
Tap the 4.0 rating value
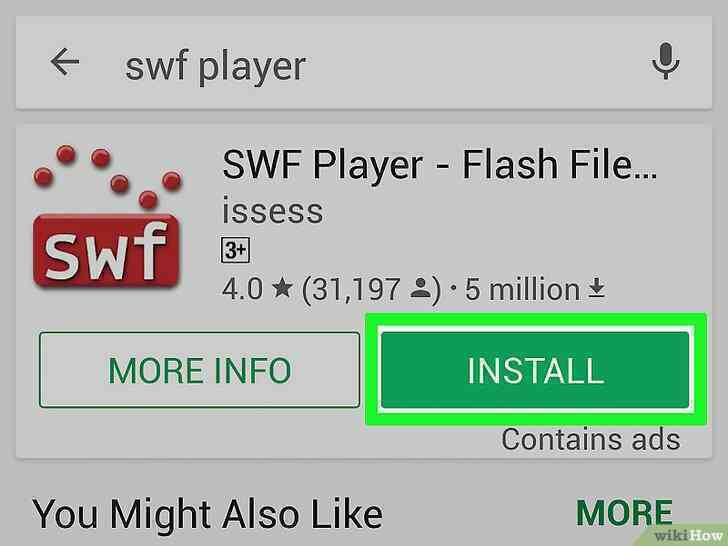pyautogui.click(x=242, y=289)
